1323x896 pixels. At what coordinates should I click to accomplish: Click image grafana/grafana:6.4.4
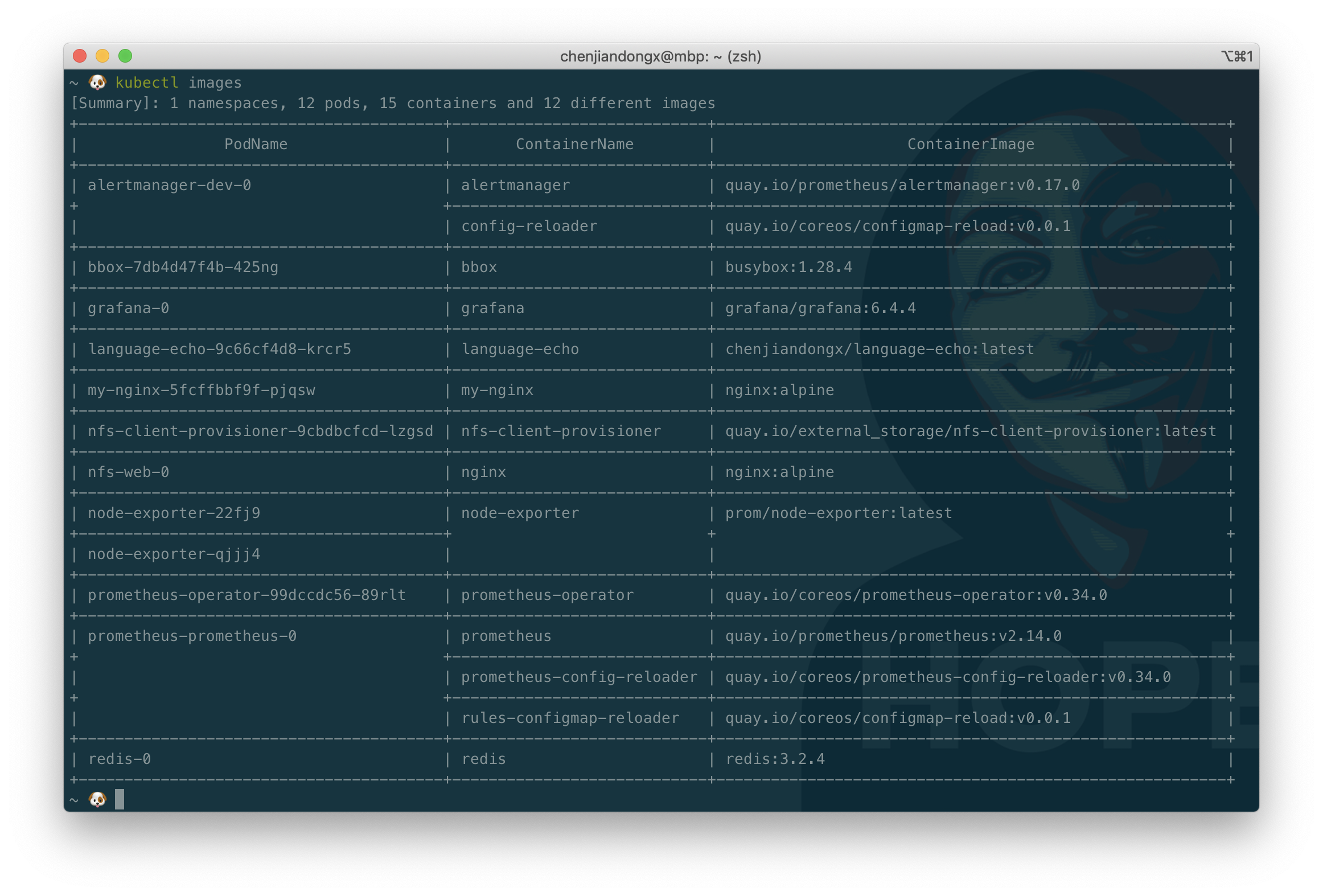point(821,309)
